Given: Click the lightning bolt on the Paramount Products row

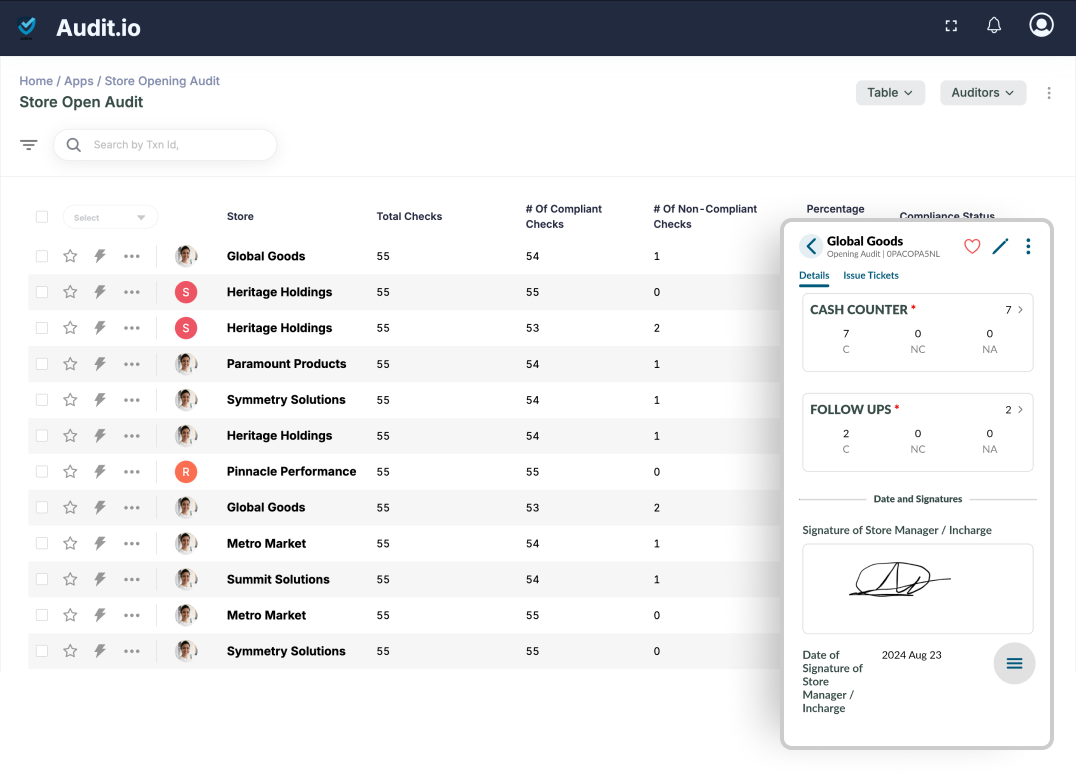Looking at the screenshot, I should pos(100,363).
